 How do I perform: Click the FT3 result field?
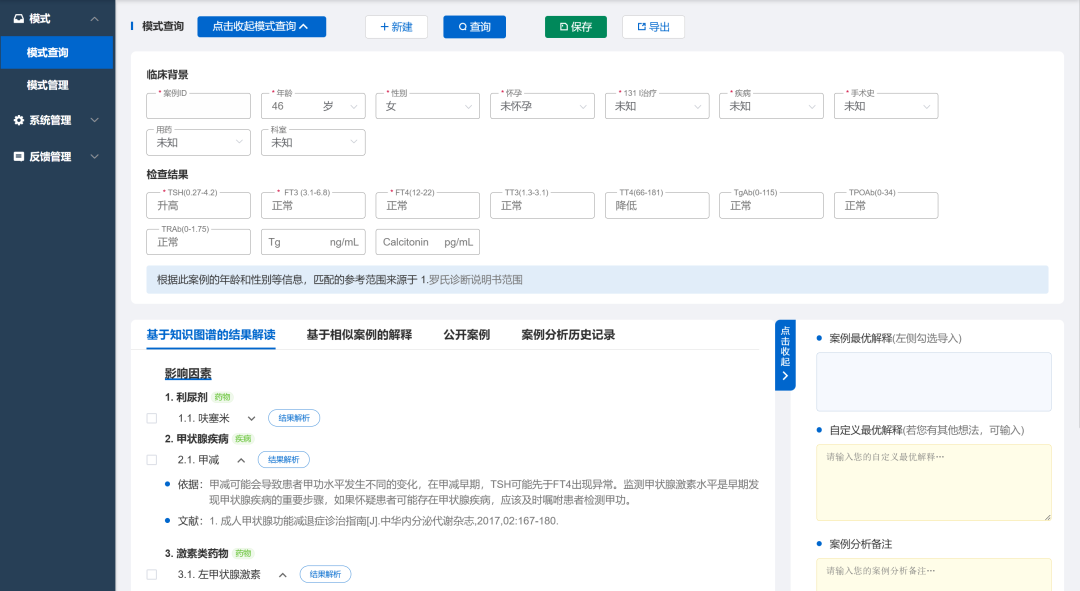coord(313,206)
